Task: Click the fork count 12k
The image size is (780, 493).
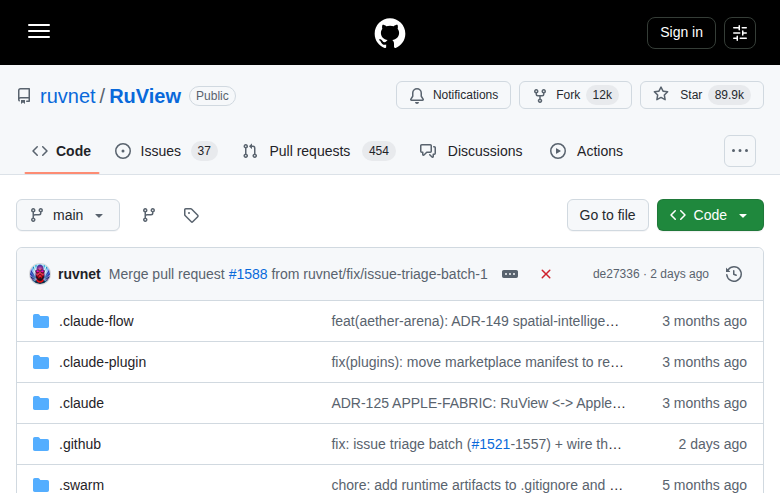Action: pyautogui.click(x=602, y=95)
